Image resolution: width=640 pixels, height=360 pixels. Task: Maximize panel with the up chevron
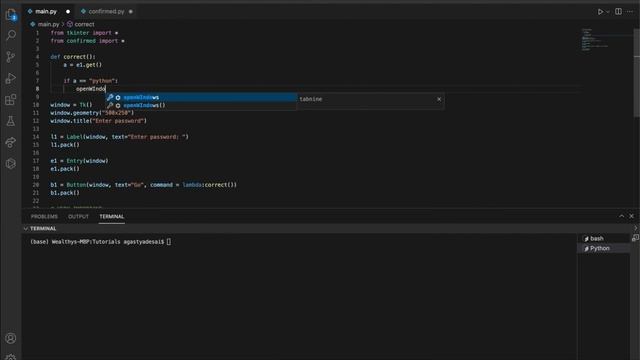621,216
